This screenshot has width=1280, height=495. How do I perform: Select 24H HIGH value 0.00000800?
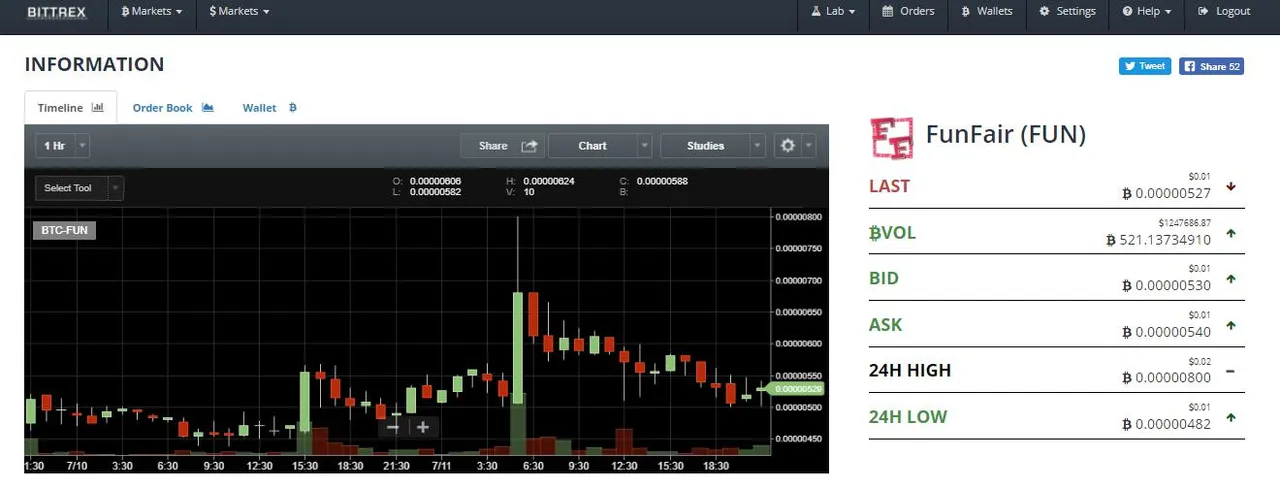coord(1166,378)
